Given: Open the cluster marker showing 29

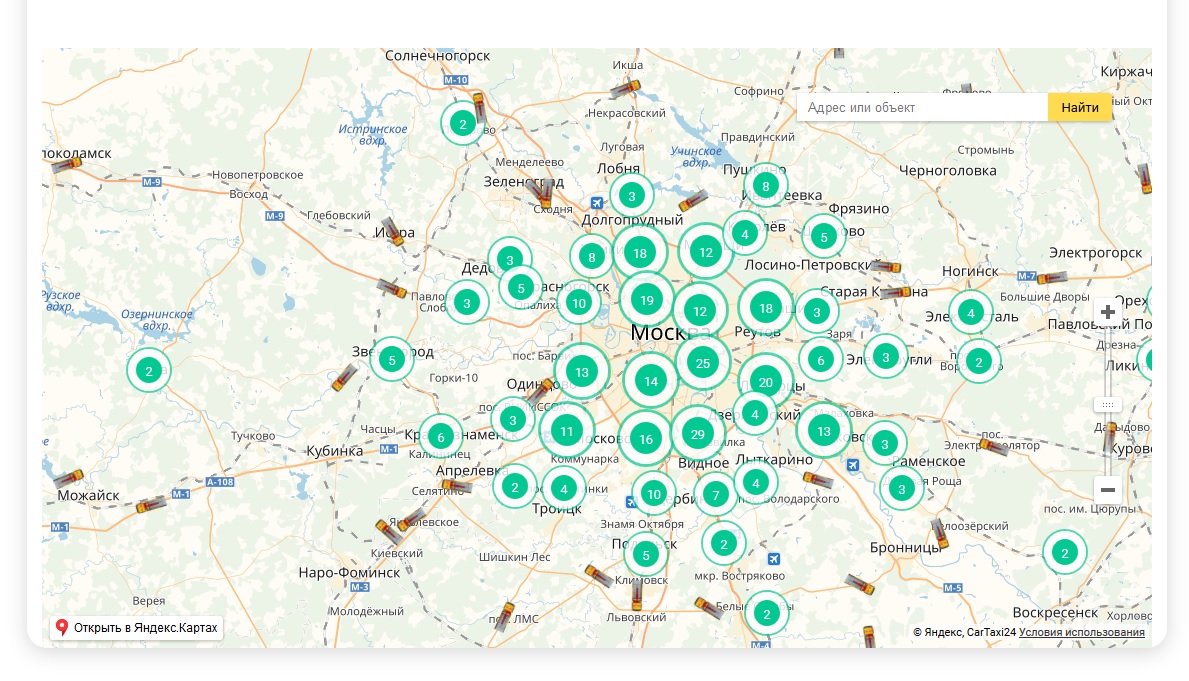Looking at the screenshot, I should tap(697, 434).
